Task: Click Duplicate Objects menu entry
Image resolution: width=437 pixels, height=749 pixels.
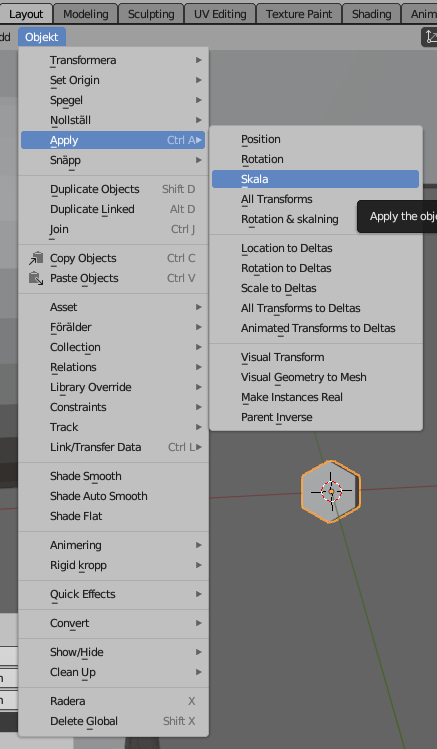Action: point(113,189)
